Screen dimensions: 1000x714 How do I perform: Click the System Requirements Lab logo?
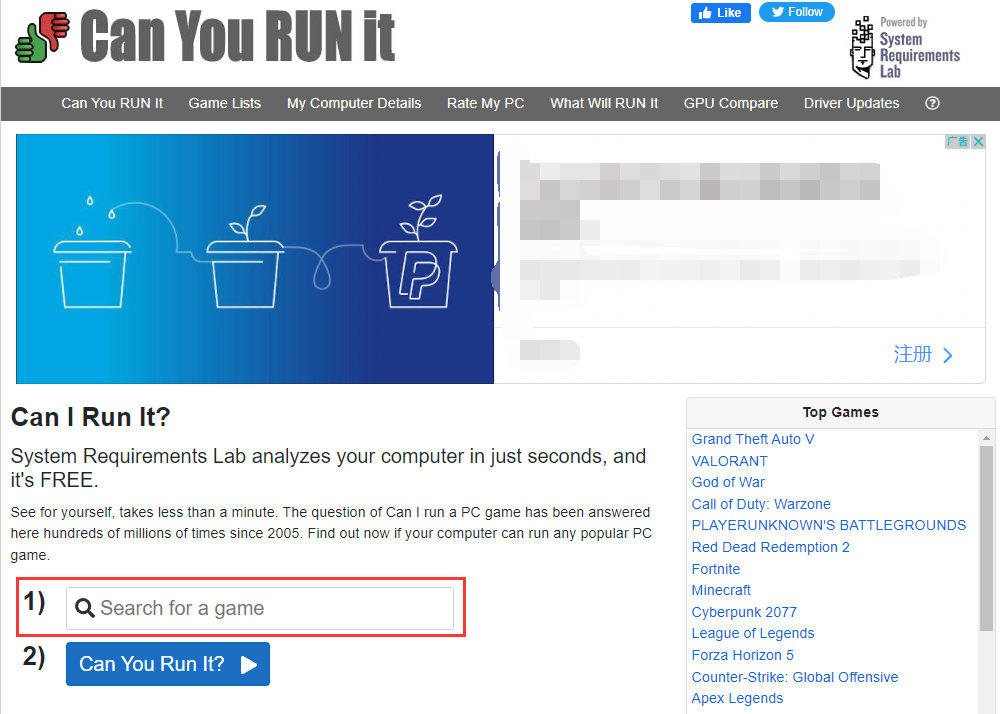(x=905, y=48)
